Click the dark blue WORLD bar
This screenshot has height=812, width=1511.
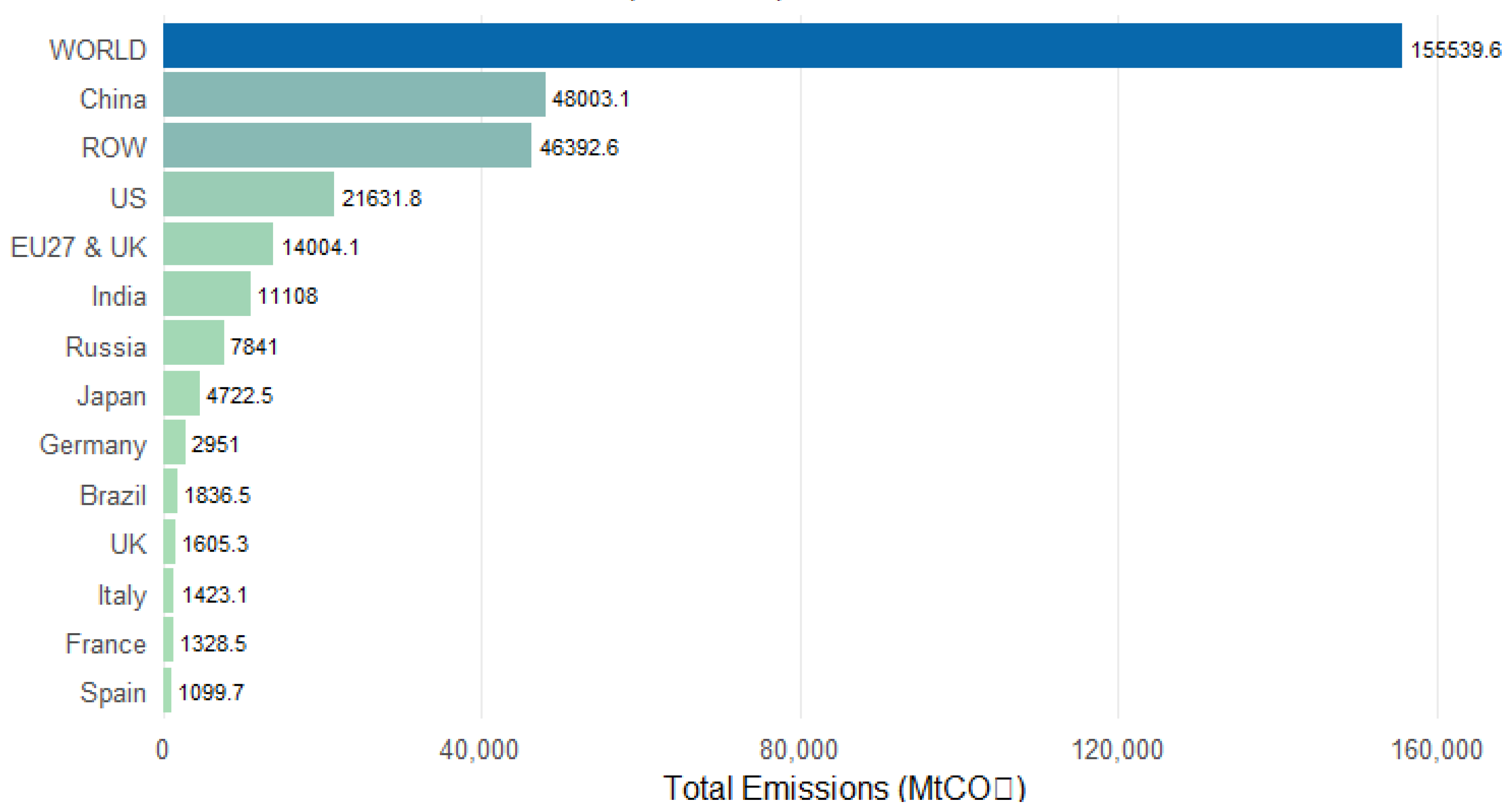tap(782, 46)
